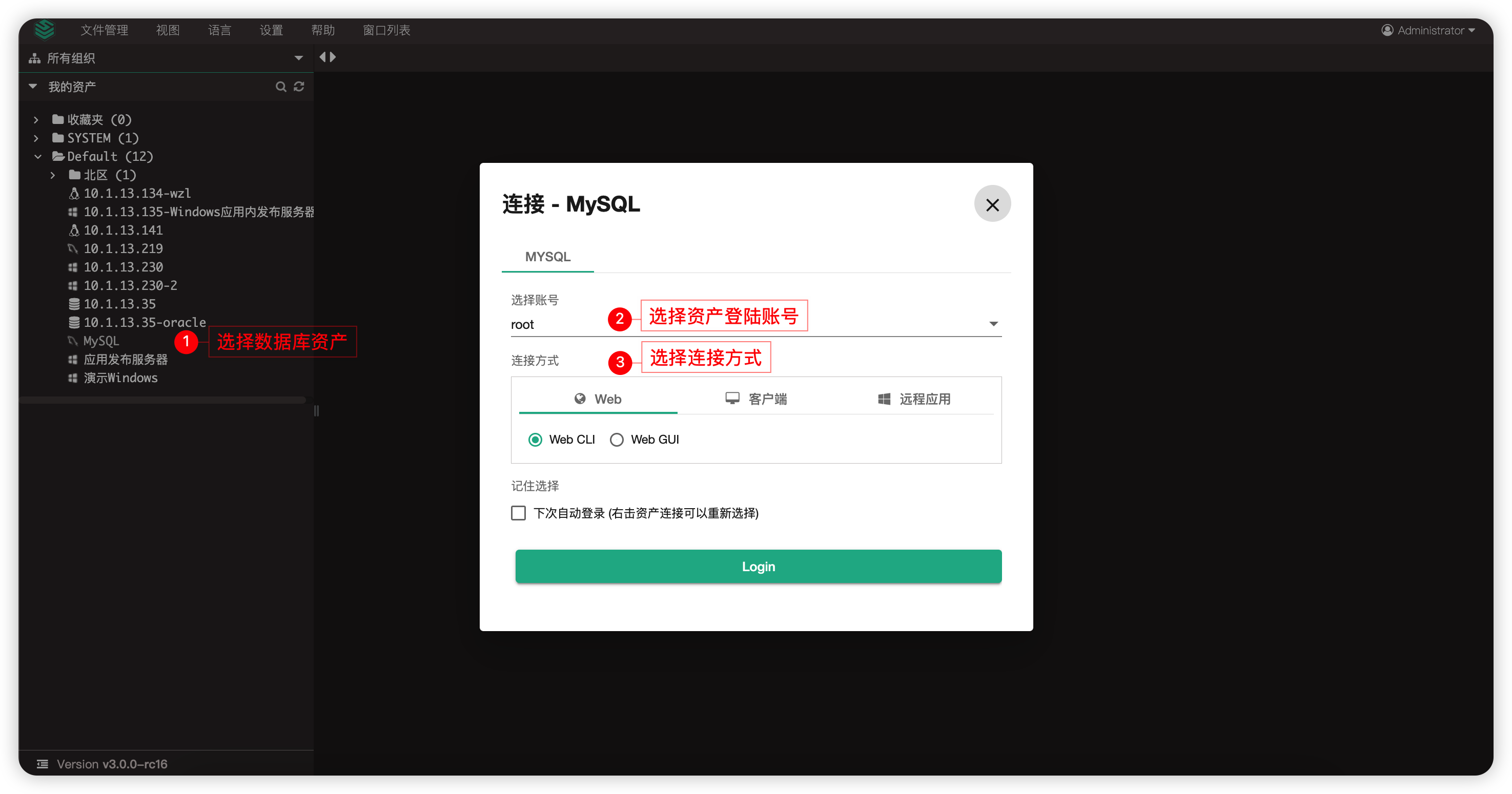Collapse the Default folder
This screenshot has width=1512, height=794.
point(38,157)
